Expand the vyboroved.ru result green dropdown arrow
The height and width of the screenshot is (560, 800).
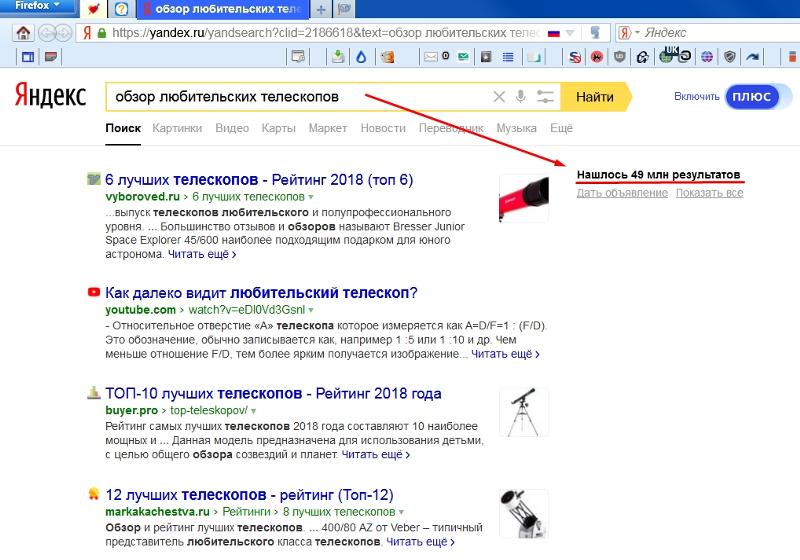click(x=311, y=197)
